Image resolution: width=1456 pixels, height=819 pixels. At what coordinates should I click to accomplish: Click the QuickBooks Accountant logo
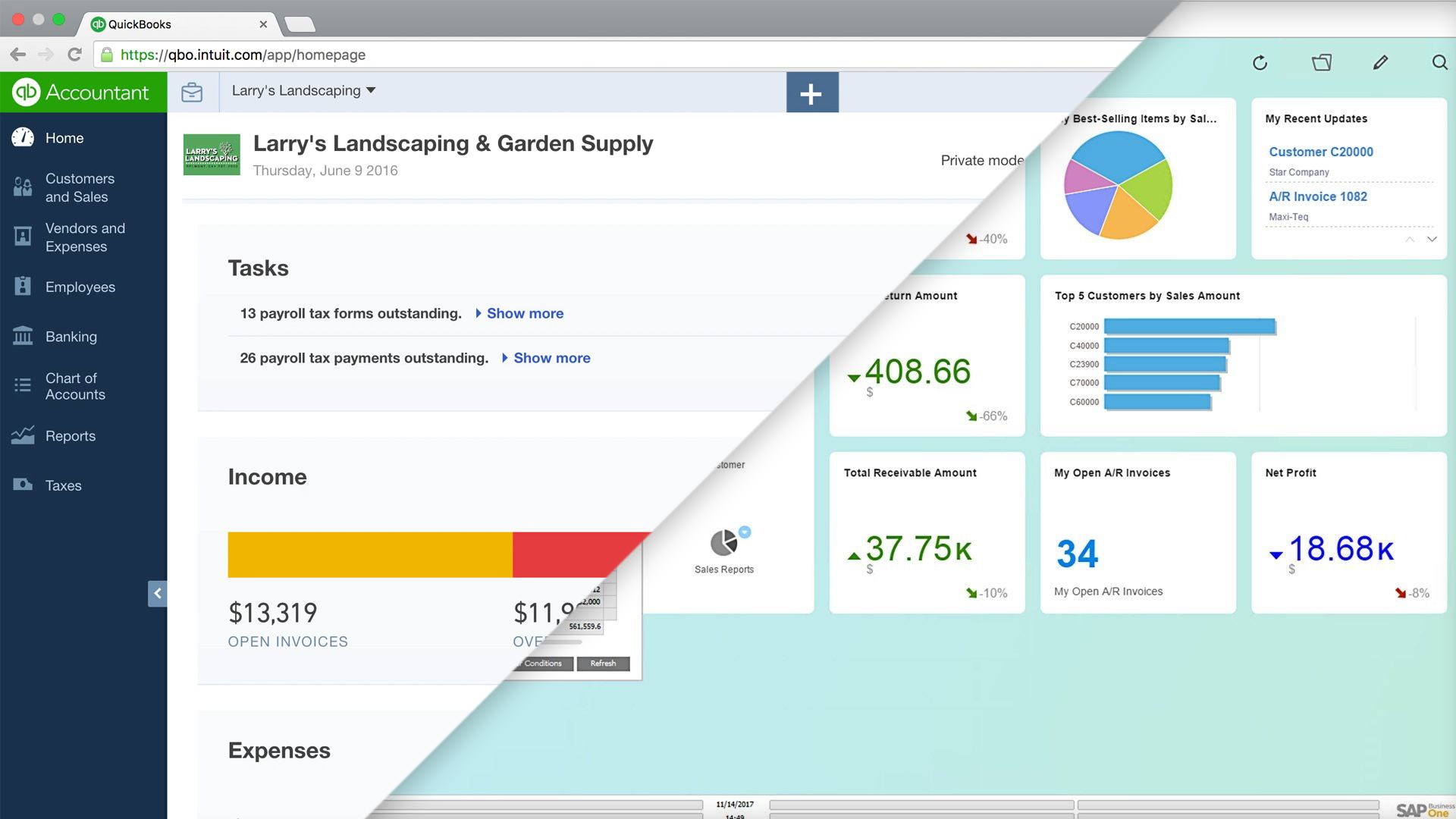[81, 93]
